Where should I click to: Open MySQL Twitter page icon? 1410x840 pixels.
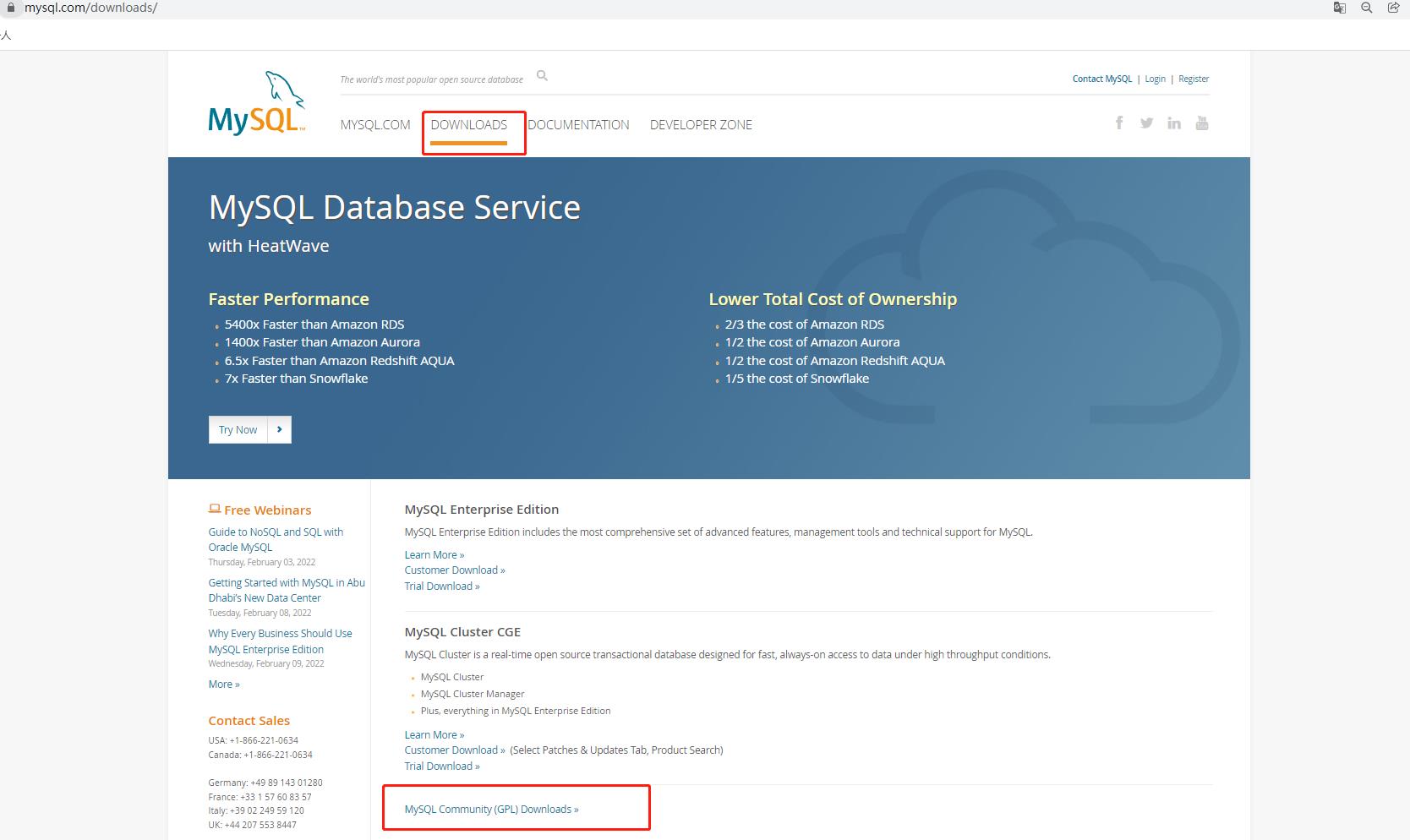(x=1146, y=123)
